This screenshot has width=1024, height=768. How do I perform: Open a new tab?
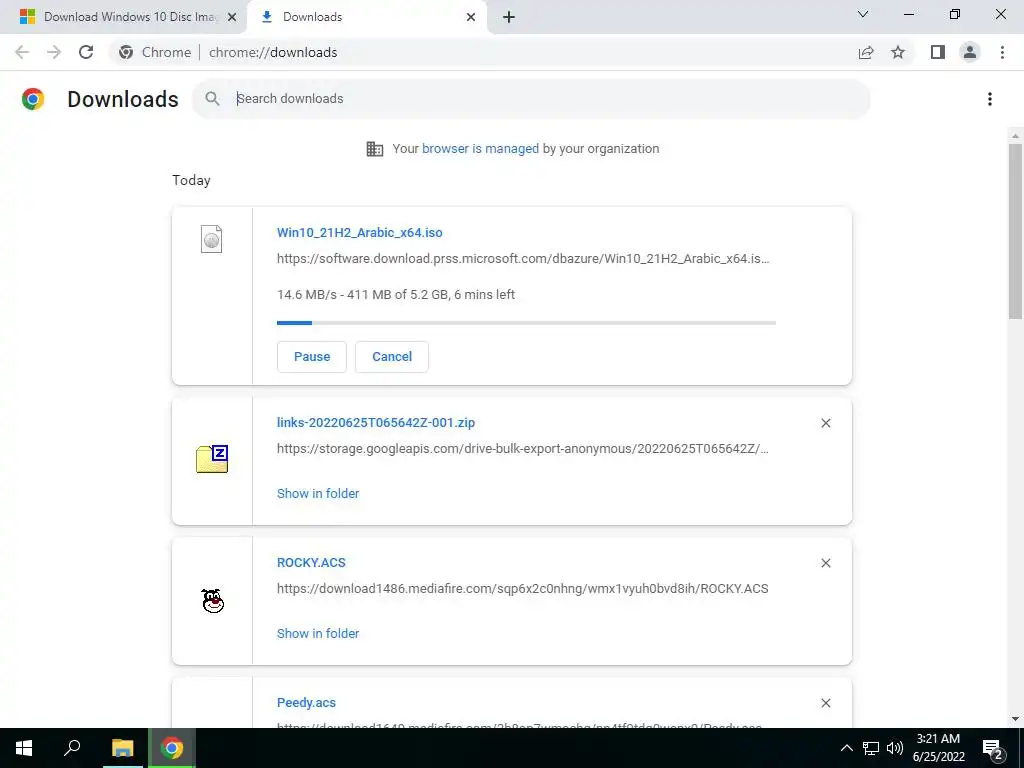pyautogui.click(x=509, y=17)
